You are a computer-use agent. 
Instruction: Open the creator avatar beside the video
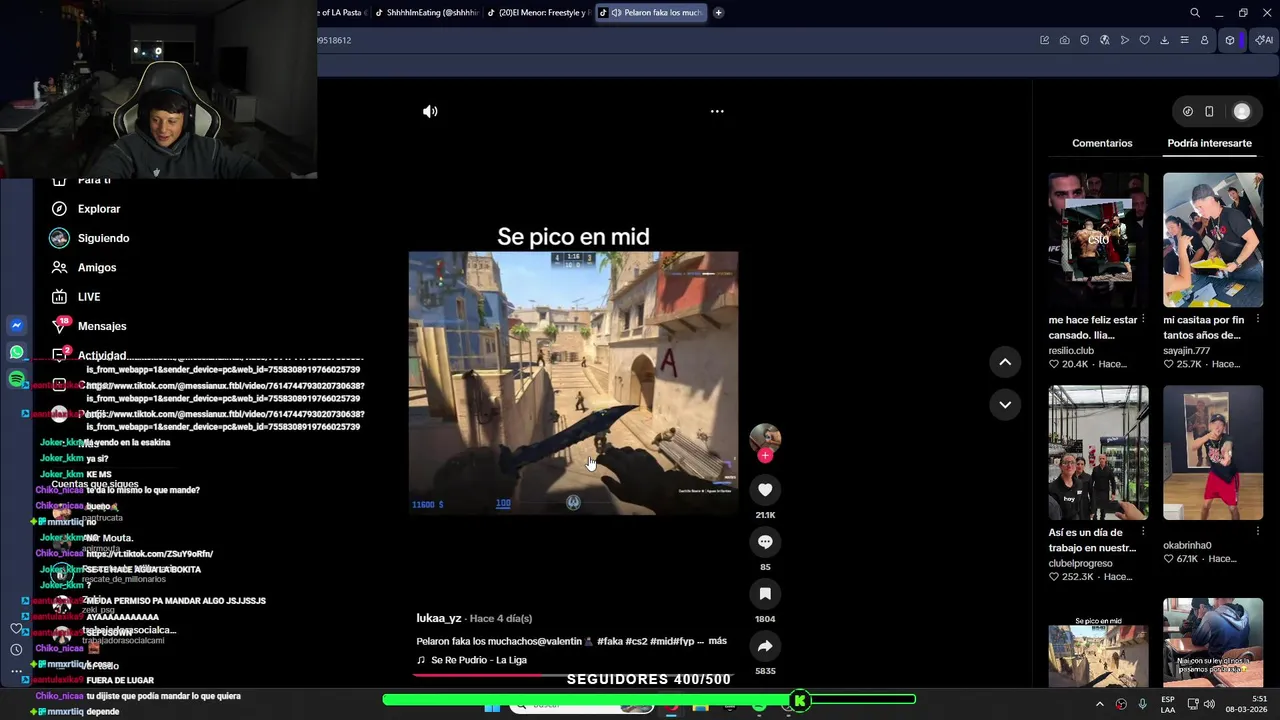point(765,437)
